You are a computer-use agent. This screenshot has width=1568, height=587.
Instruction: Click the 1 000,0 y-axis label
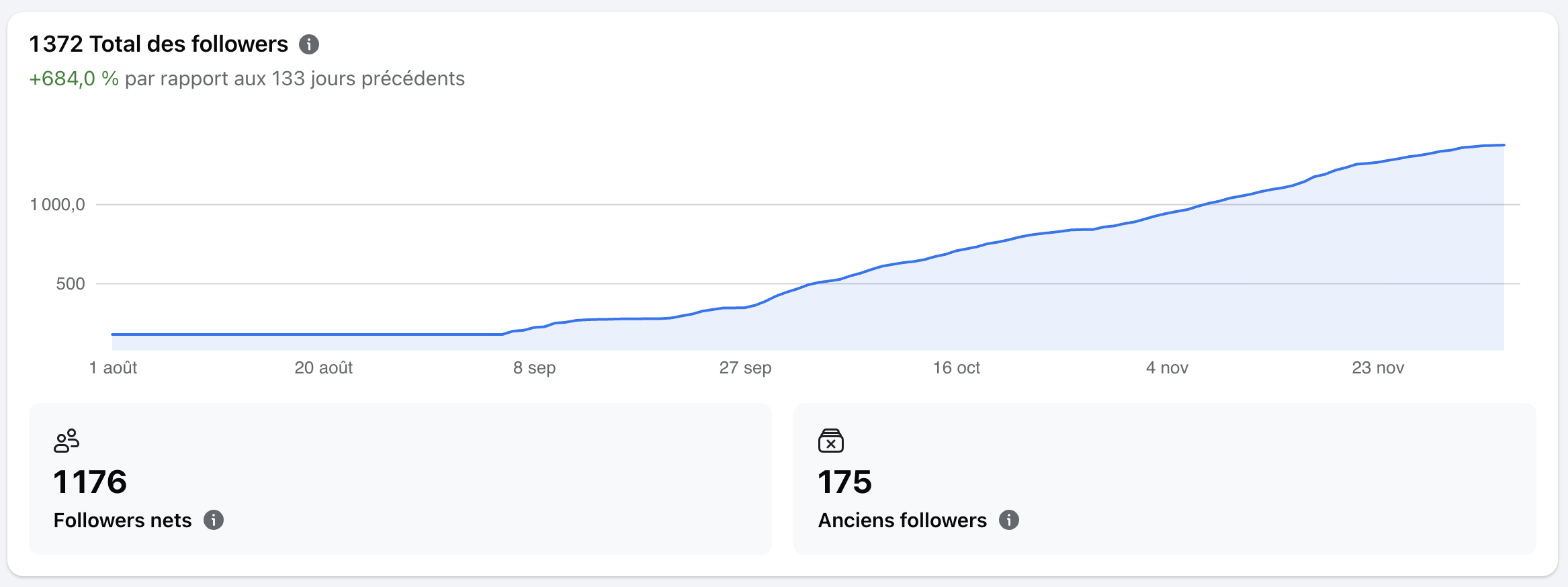pyautogui.click(x=58, y=204)
